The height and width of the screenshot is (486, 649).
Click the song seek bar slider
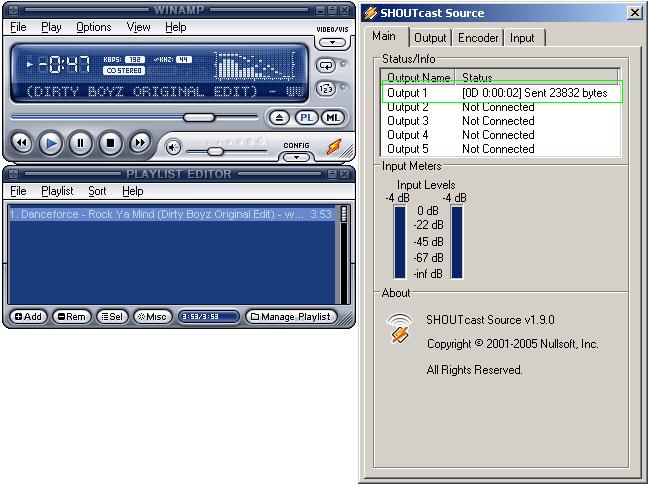pyautogui.click(x=199, y=117)
